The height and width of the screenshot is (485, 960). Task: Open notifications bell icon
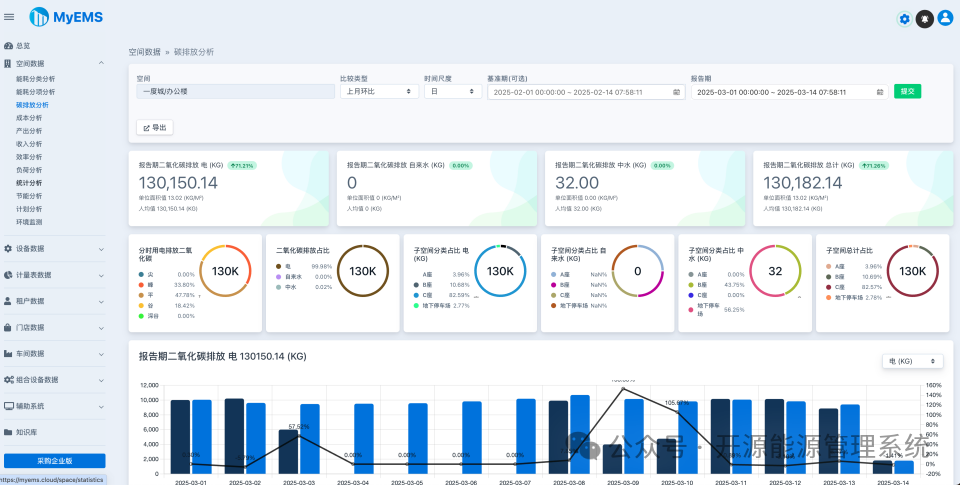tap(925, 18)
